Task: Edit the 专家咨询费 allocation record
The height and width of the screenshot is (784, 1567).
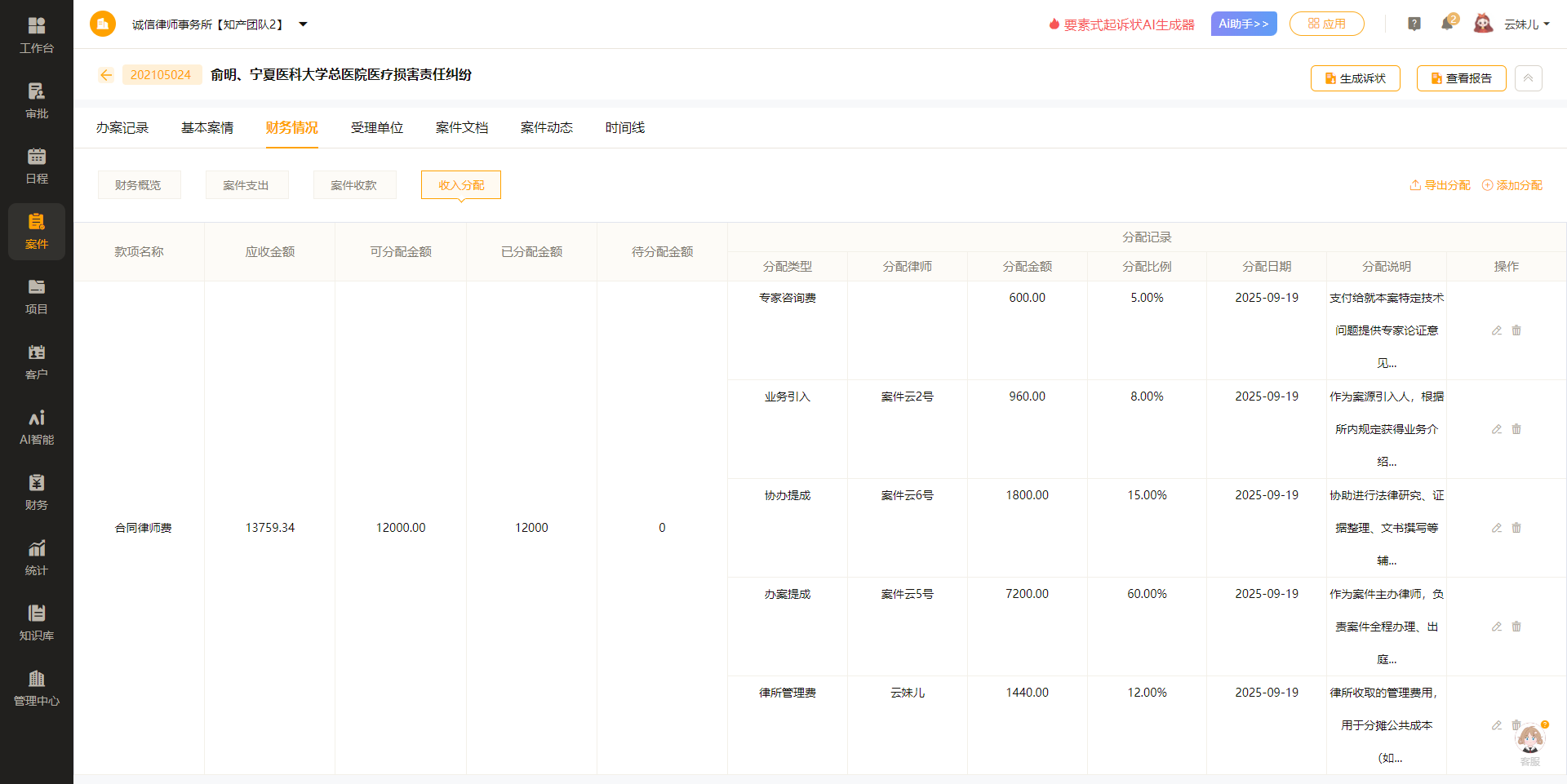Action: pyautogui.click(x=1497, y=330)
